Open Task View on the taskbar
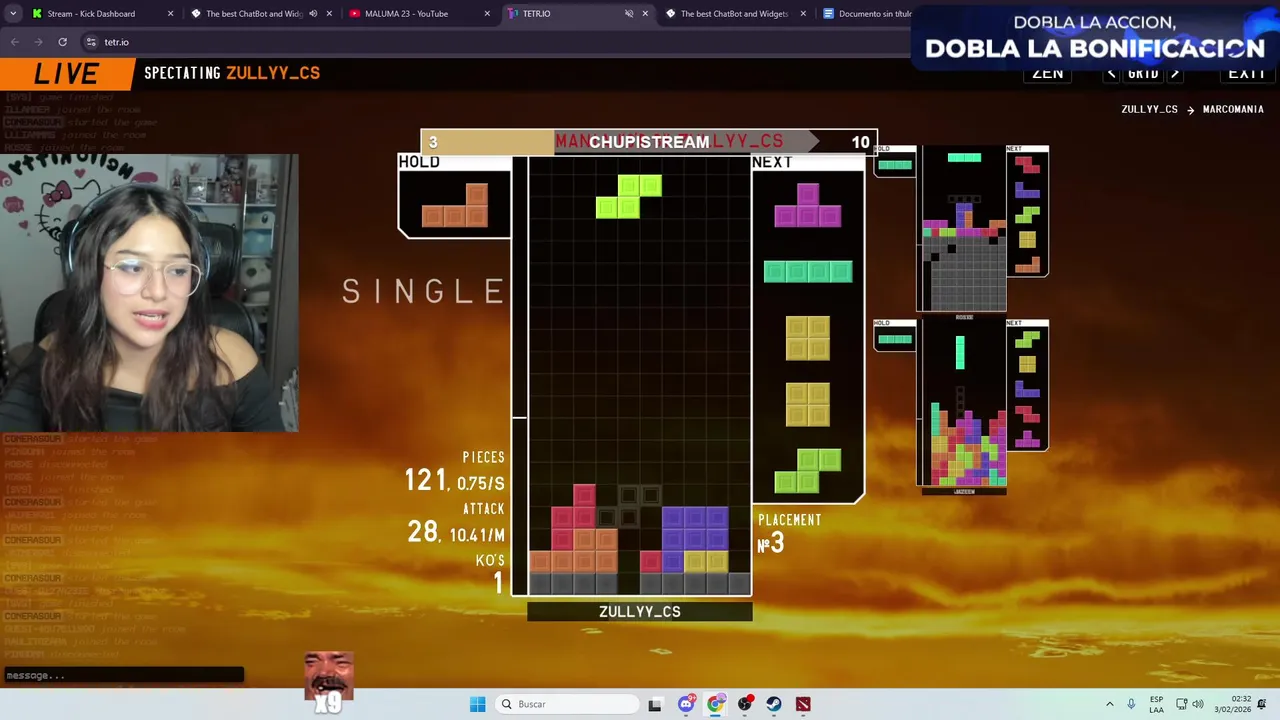This screenshot has width=1280, height=720. [x=655, y=704]
